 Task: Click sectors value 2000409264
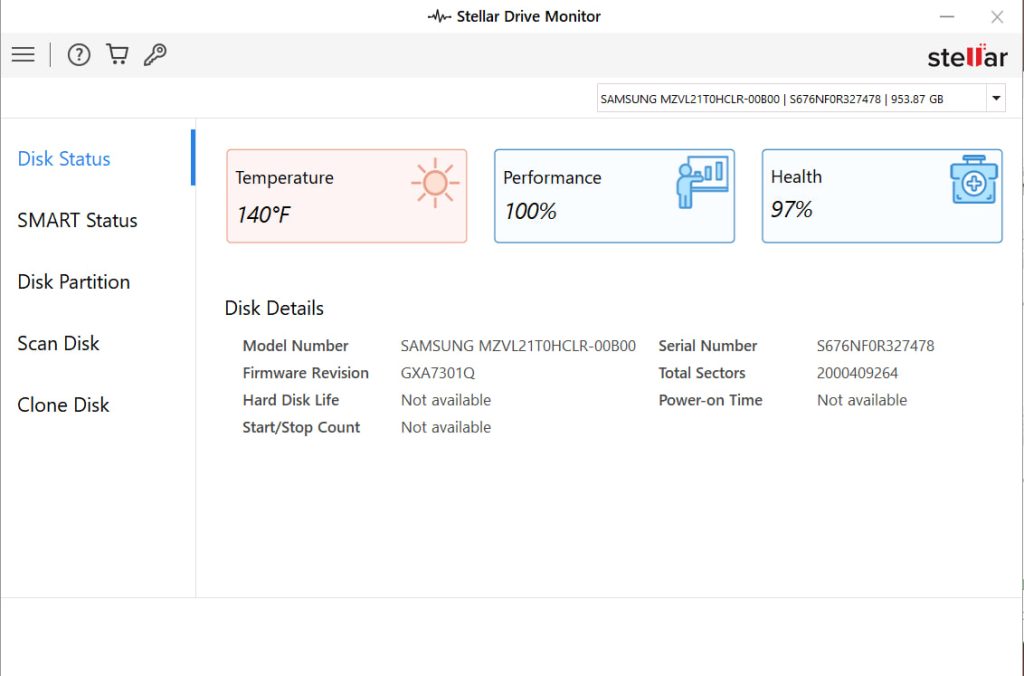click(857, 373)
